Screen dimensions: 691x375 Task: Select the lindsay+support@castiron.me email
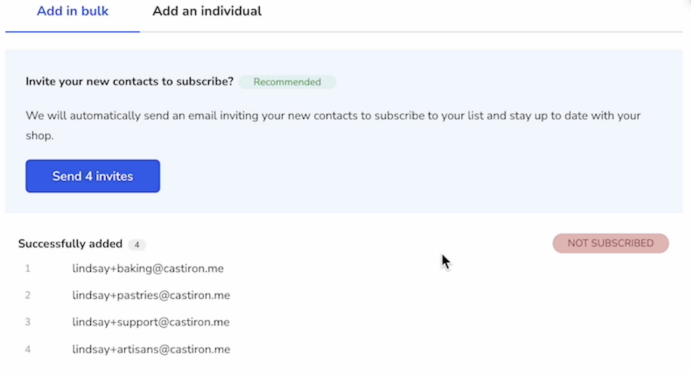pos(151,322)
